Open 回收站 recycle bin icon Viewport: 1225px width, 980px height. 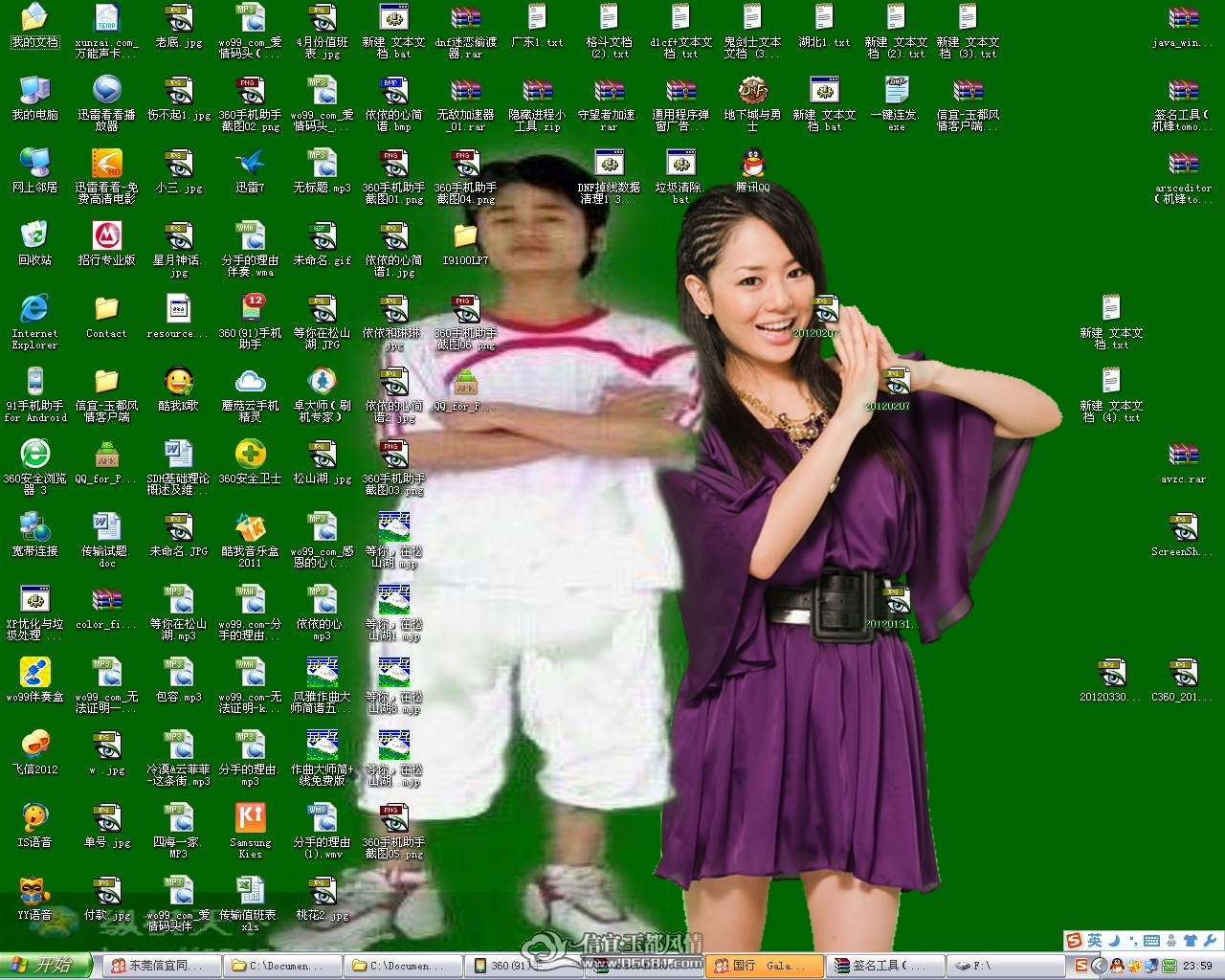34,243
